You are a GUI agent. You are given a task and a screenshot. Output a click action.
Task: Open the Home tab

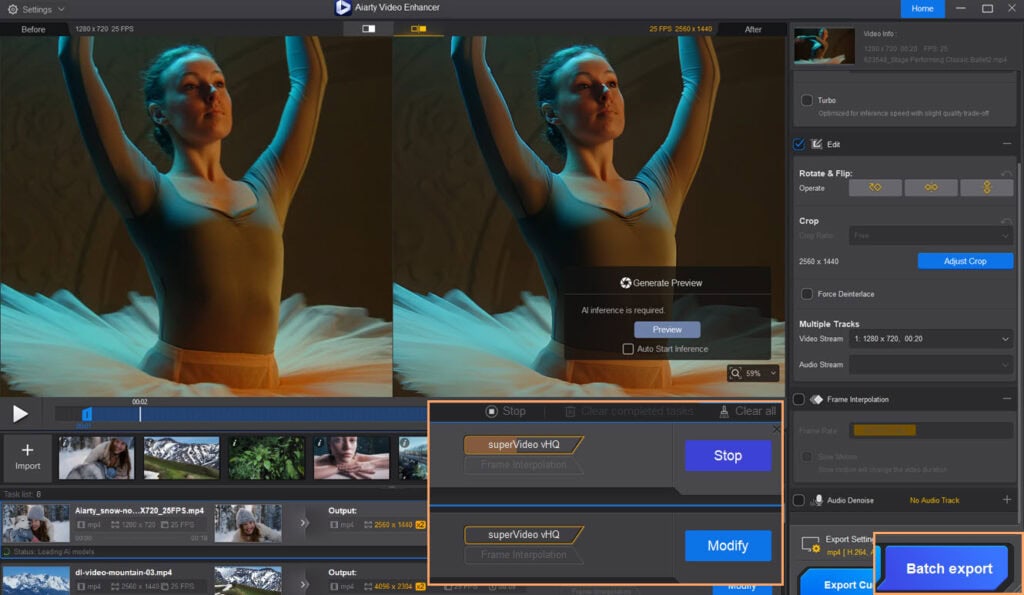(921, 8)
